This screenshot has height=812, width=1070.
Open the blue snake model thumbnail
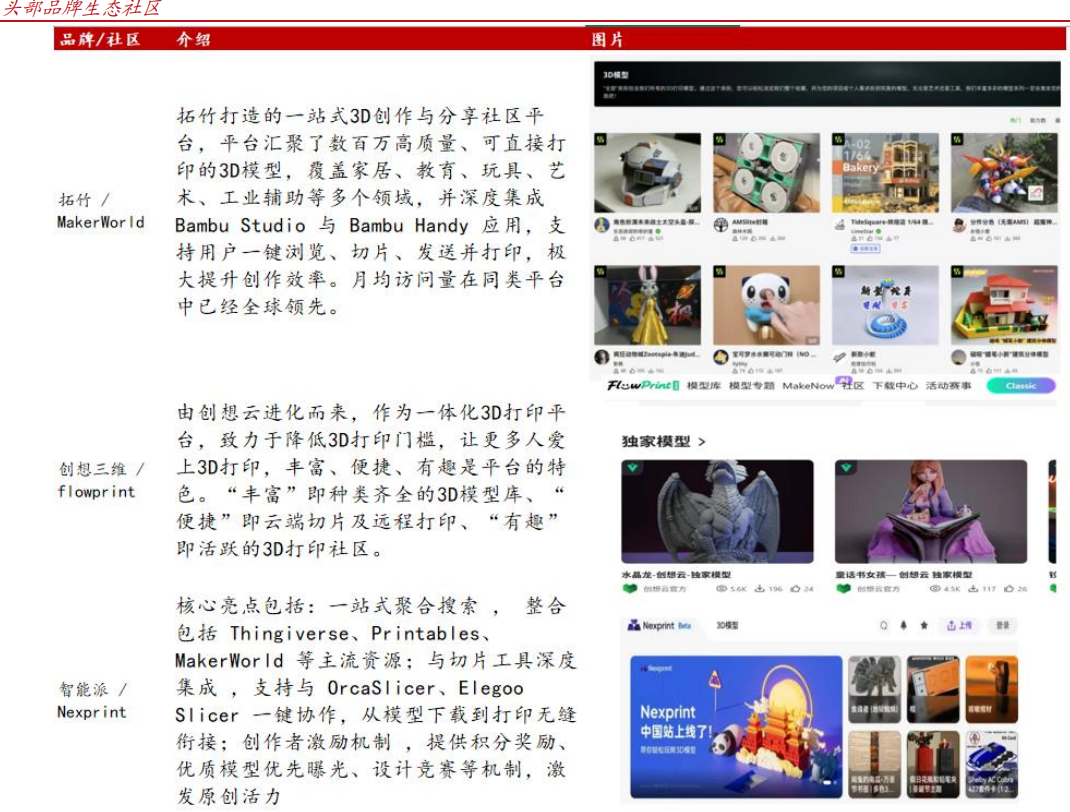coord(885,306)
